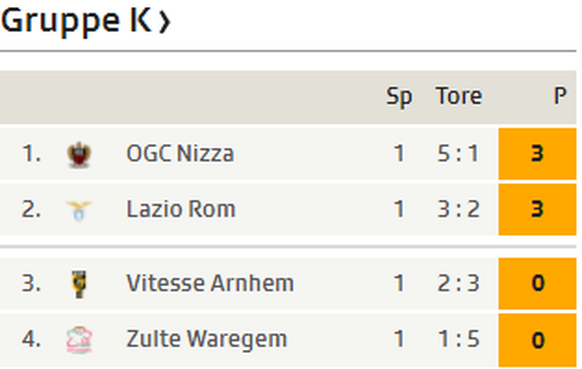Click Lazio Rom's orange points cell

pos(537,210)
